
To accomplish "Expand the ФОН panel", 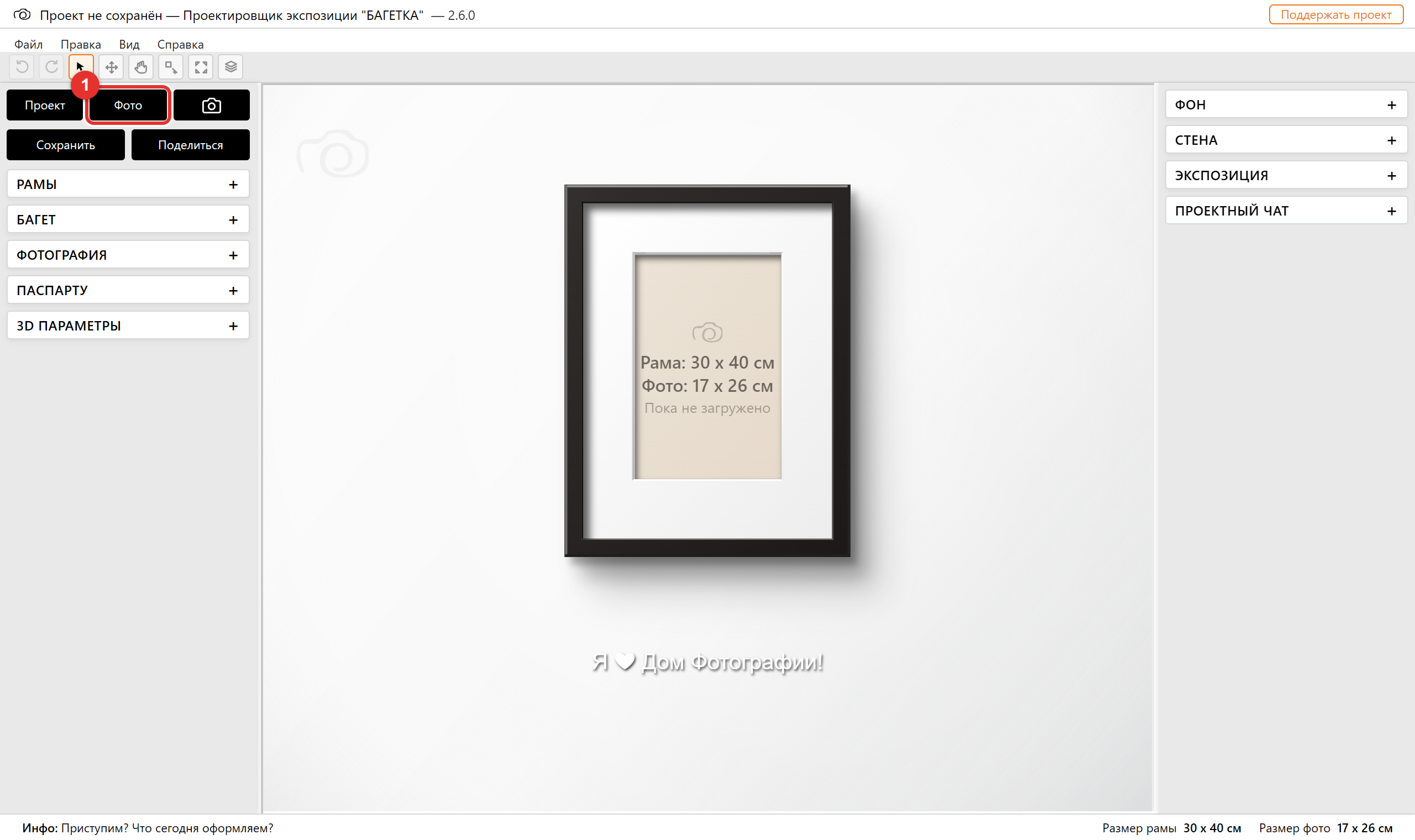I will click(x=1286, y=104).
